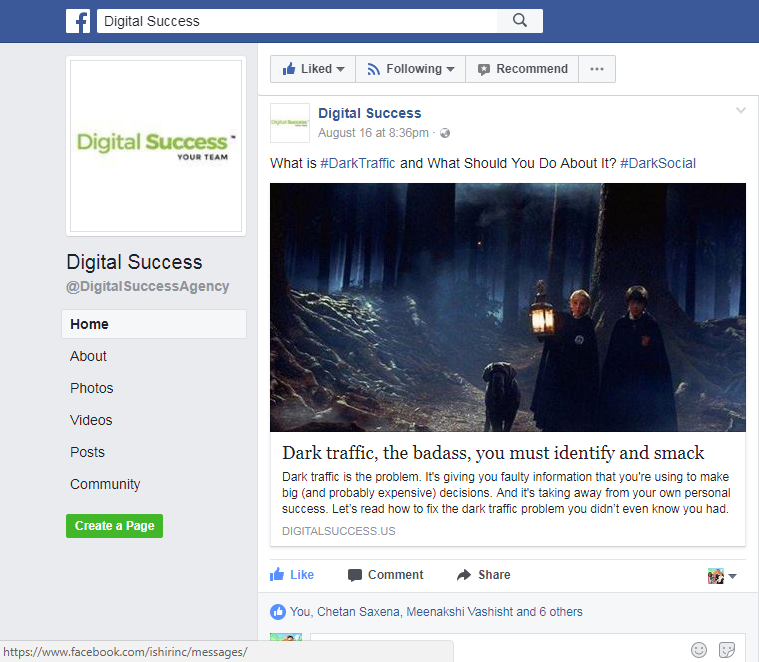The width and height of the screenshot is (759, 662).
Task: Click the emoji smiley icon
Action: [x=698, y=650]
